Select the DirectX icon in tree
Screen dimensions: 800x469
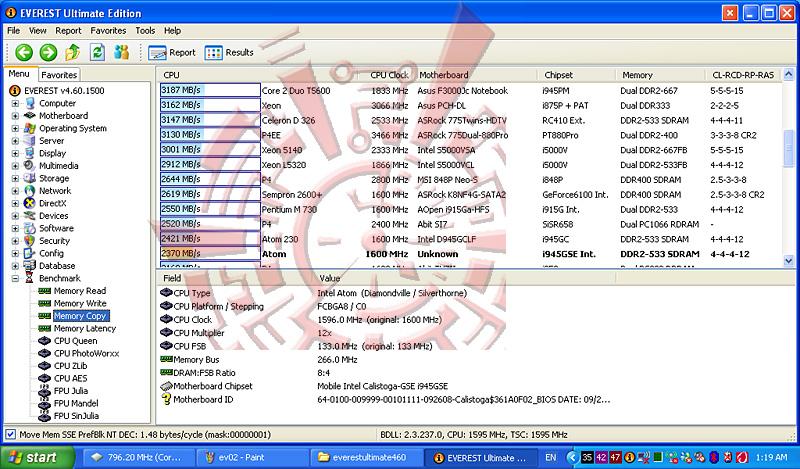click(30, 203)
